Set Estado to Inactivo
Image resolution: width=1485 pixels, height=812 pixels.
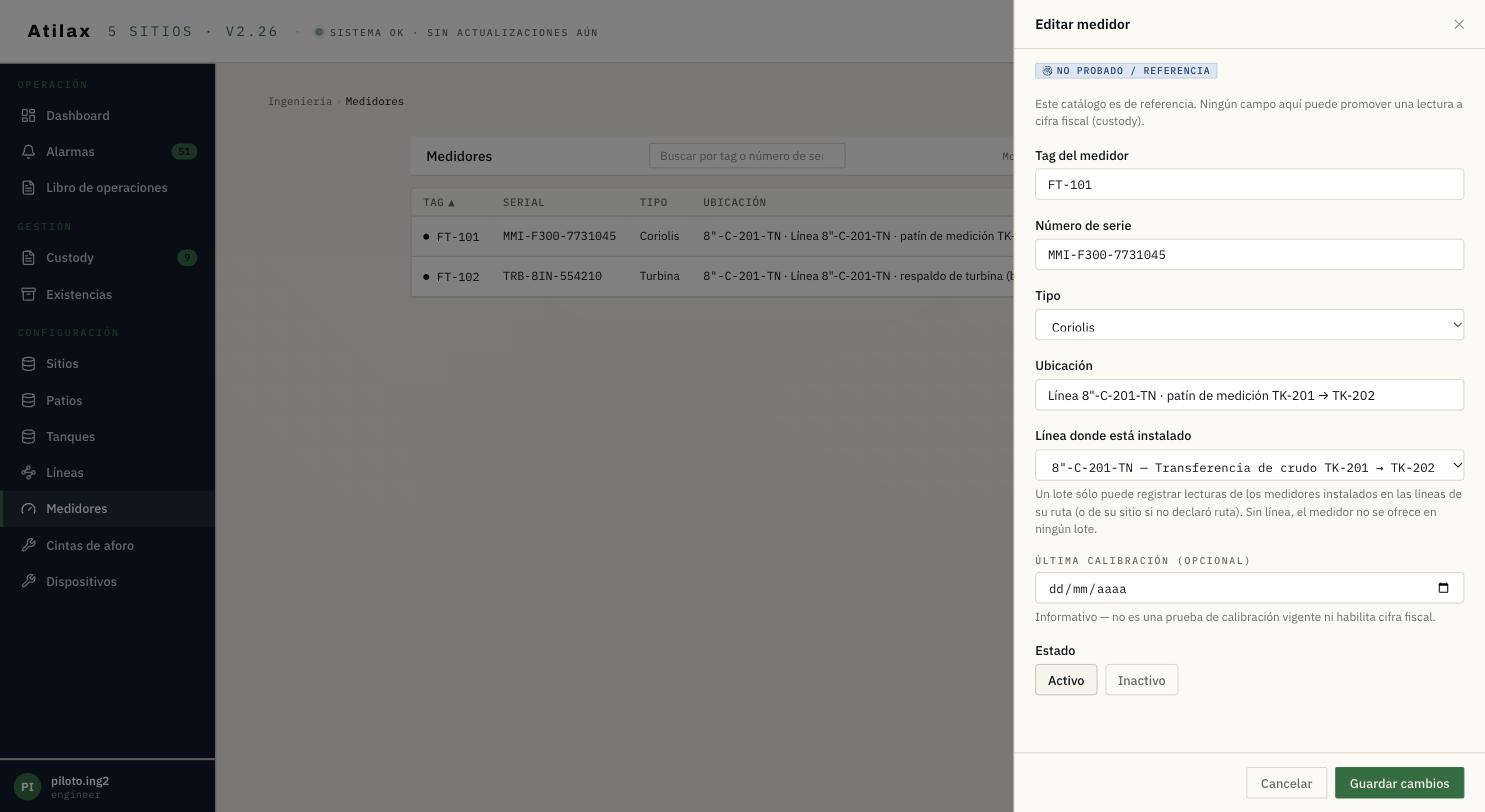coord(1141,680)
